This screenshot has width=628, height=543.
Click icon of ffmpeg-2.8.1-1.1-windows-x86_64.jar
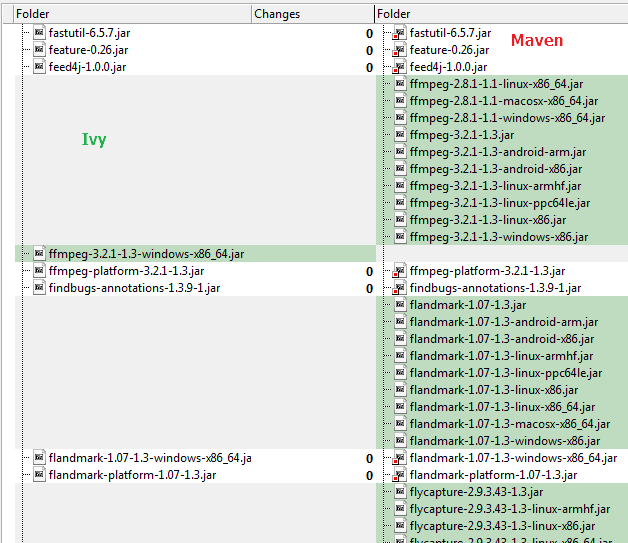point(400,118)
